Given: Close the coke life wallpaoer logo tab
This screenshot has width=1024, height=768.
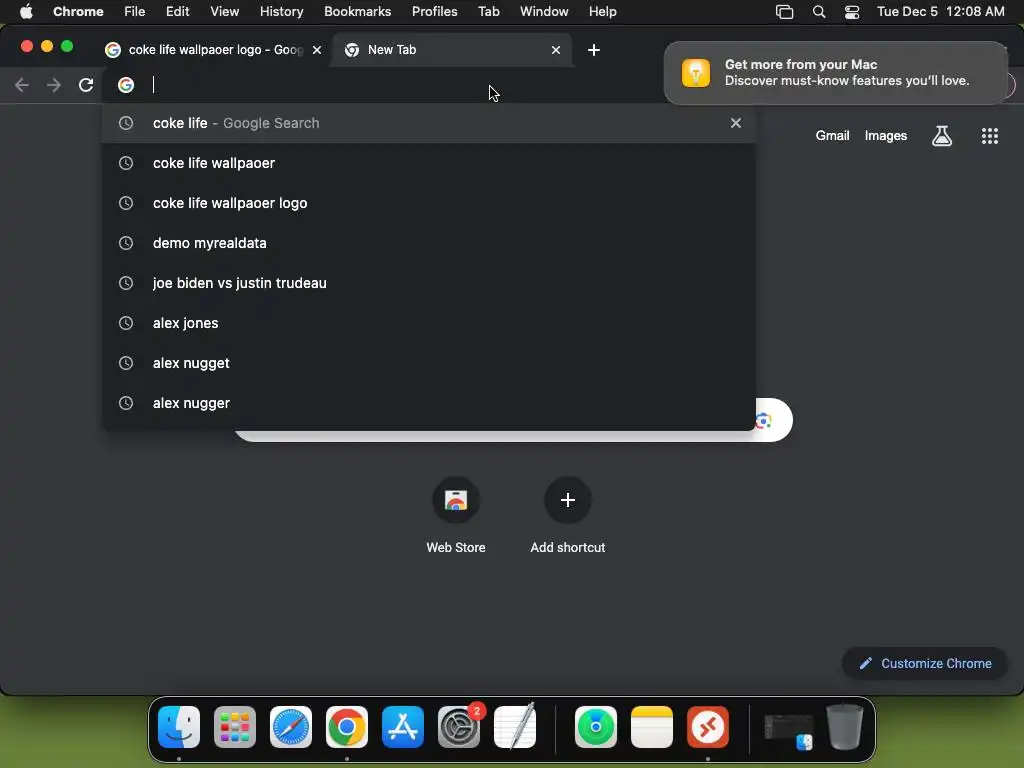Looking at the screenshot, I should click(x=317, y=50).
